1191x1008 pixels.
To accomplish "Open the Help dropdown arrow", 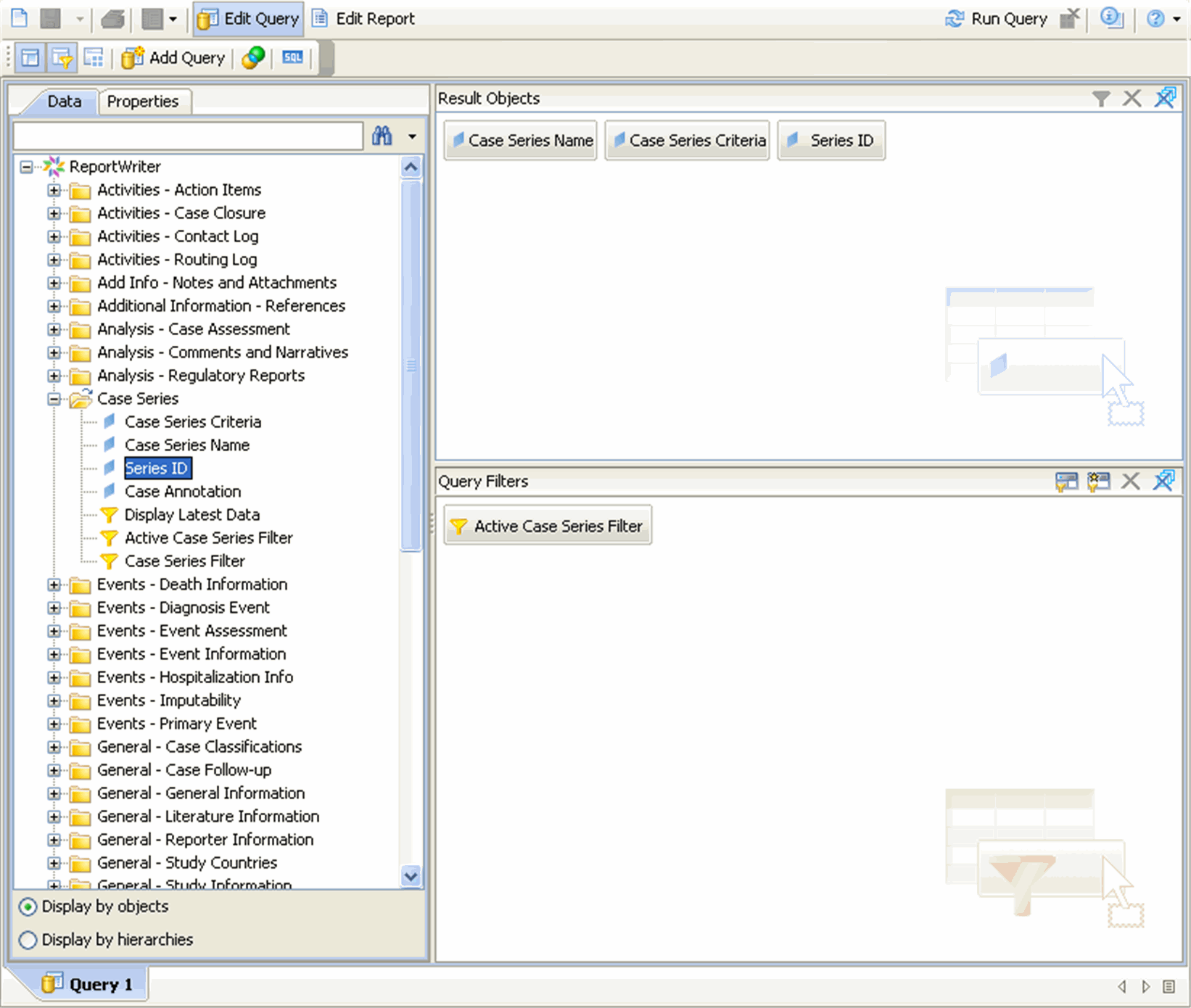I will pos(1176,19).
